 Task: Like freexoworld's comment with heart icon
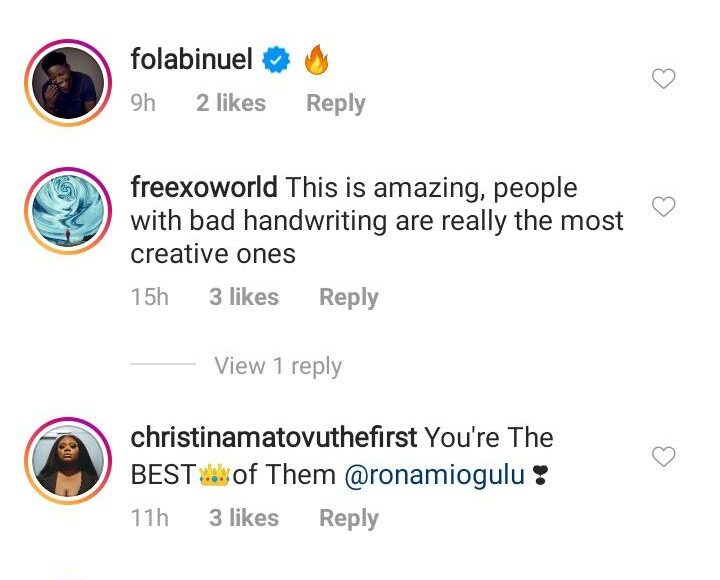click(664, 207)
